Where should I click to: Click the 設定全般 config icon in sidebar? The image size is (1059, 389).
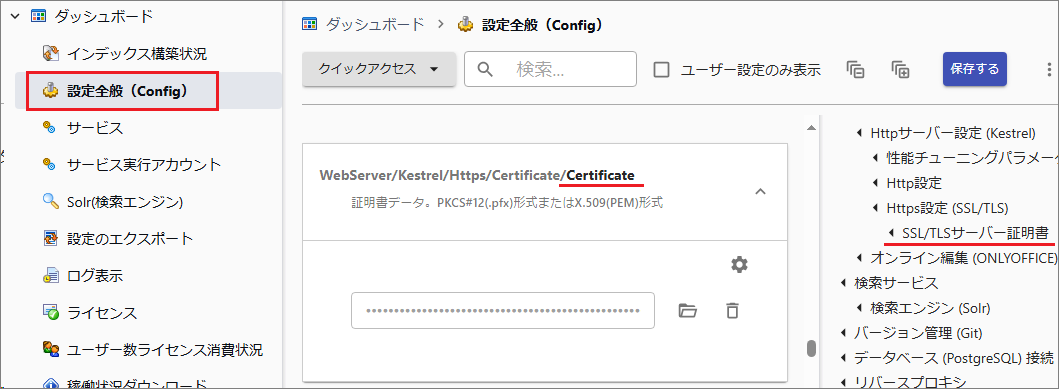coord(50,90)
